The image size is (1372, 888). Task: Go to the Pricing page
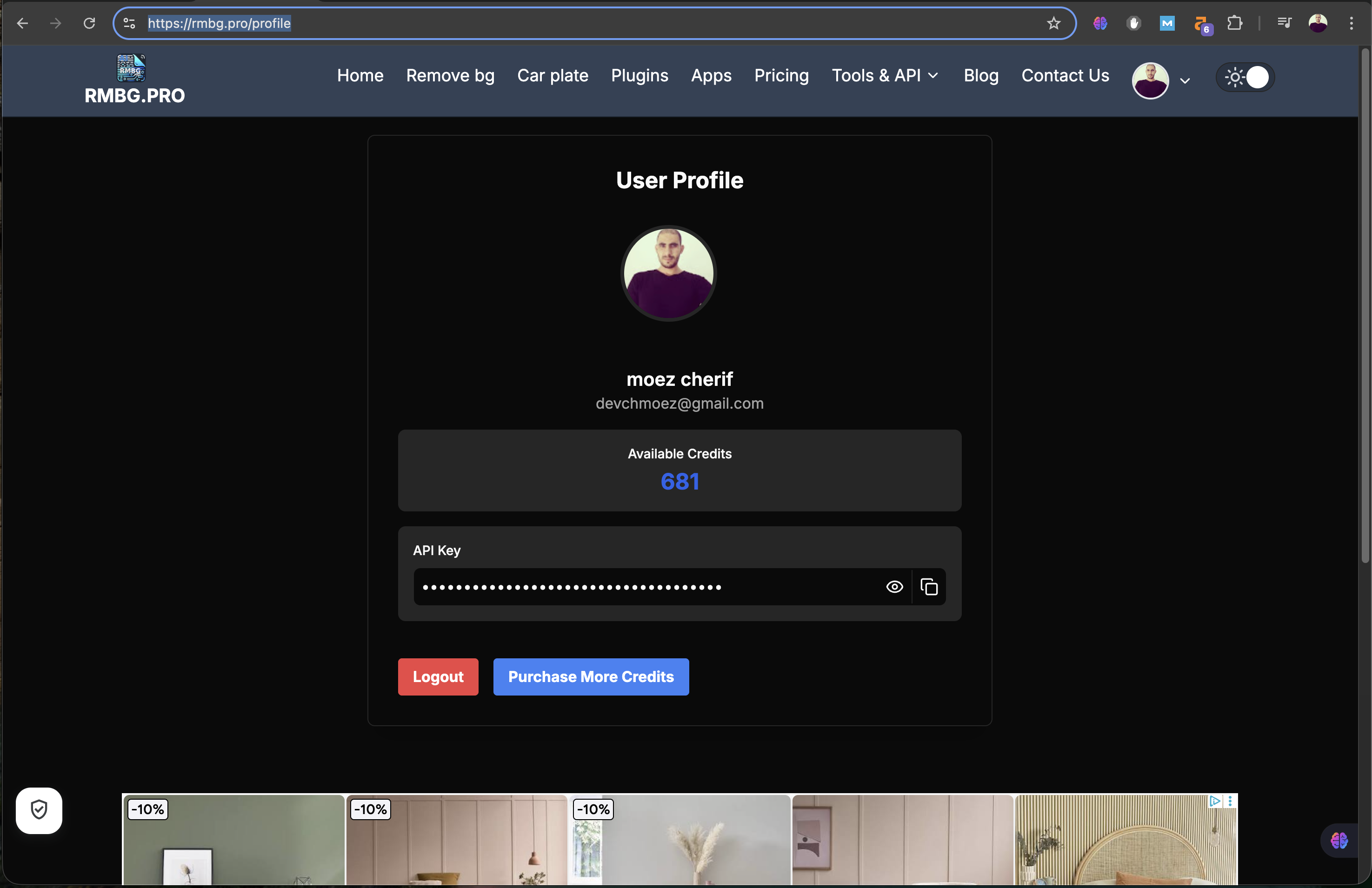coord(781,75)
